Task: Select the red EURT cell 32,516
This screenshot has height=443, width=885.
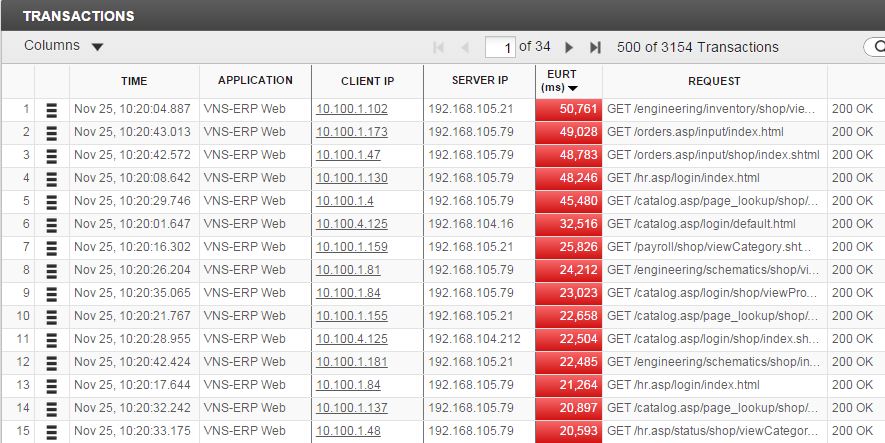Action: point(568,225)
